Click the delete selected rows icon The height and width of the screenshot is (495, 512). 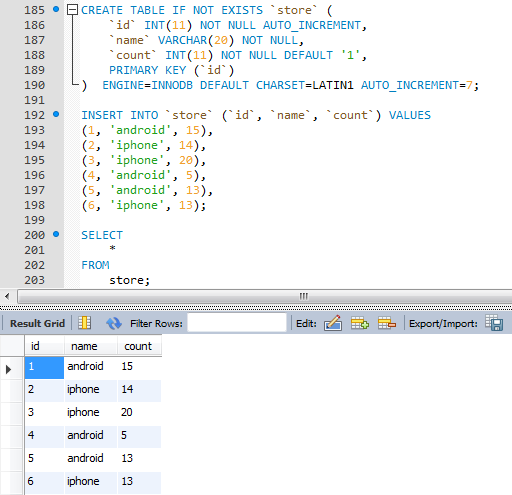coord(387,323)
